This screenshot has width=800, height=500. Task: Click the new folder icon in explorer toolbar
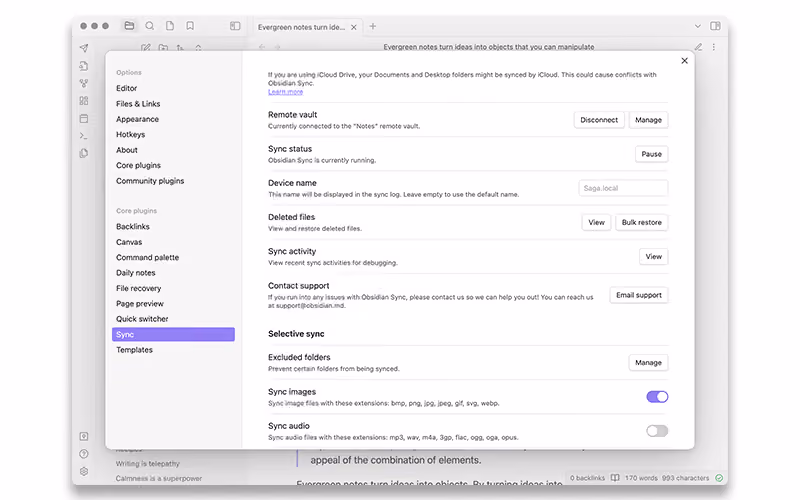click(163, 47)
